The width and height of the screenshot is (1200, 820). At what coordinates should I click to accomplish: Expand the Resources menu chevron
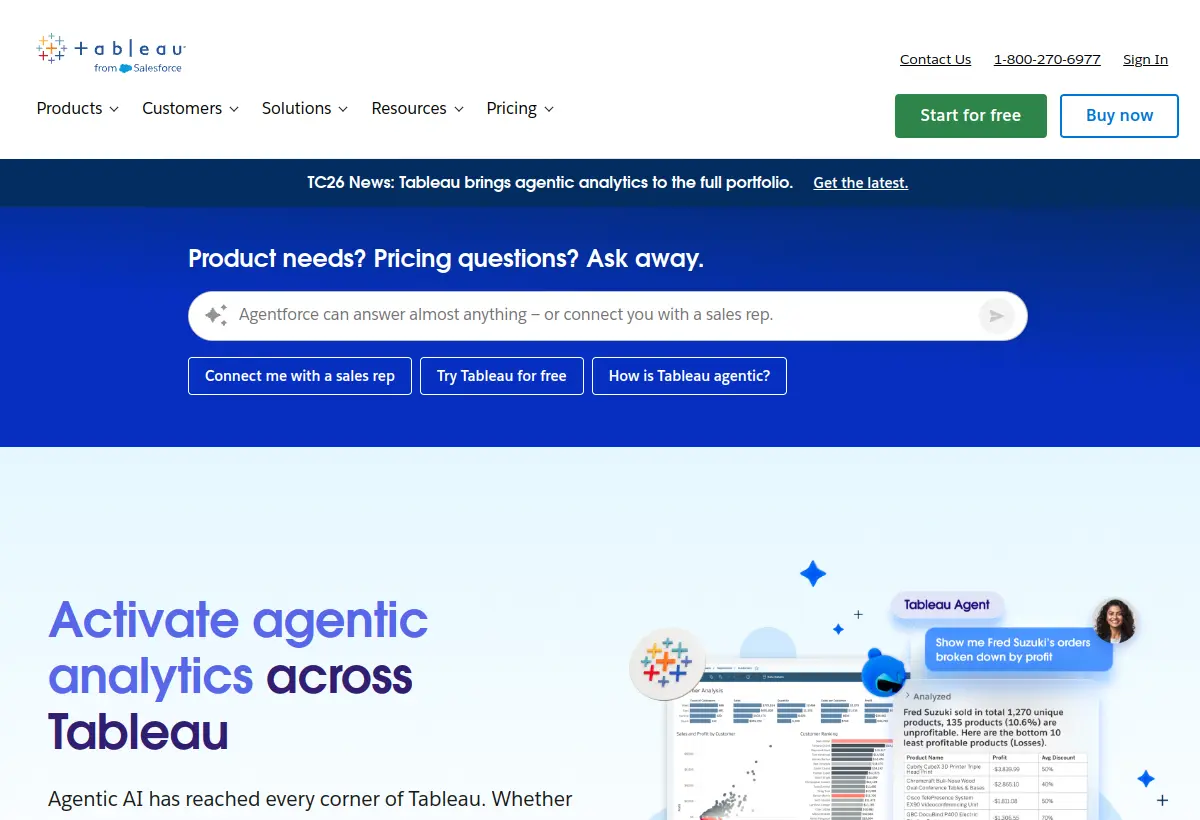click(x=459, y=109)
